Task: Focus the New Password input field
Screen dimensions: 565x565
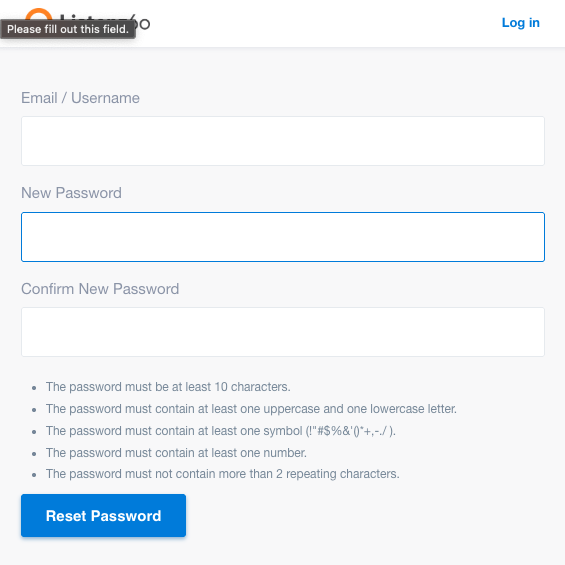Action: pos(283,237)
